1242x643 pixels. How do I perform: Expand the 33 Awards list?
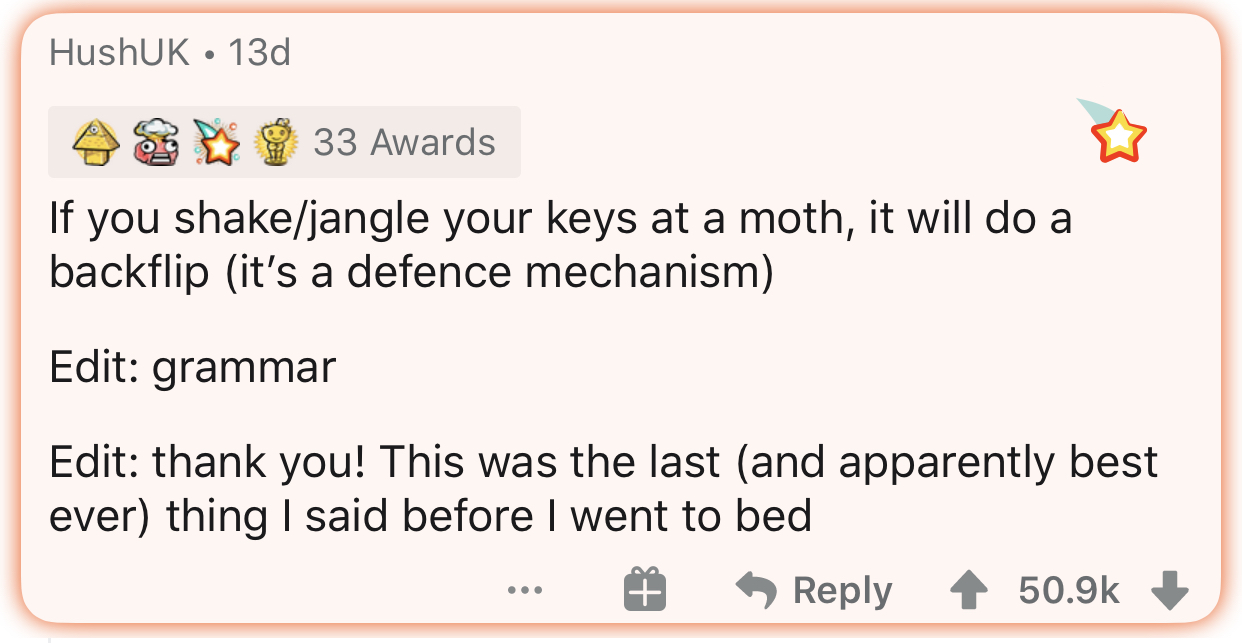tap(404, 143)
